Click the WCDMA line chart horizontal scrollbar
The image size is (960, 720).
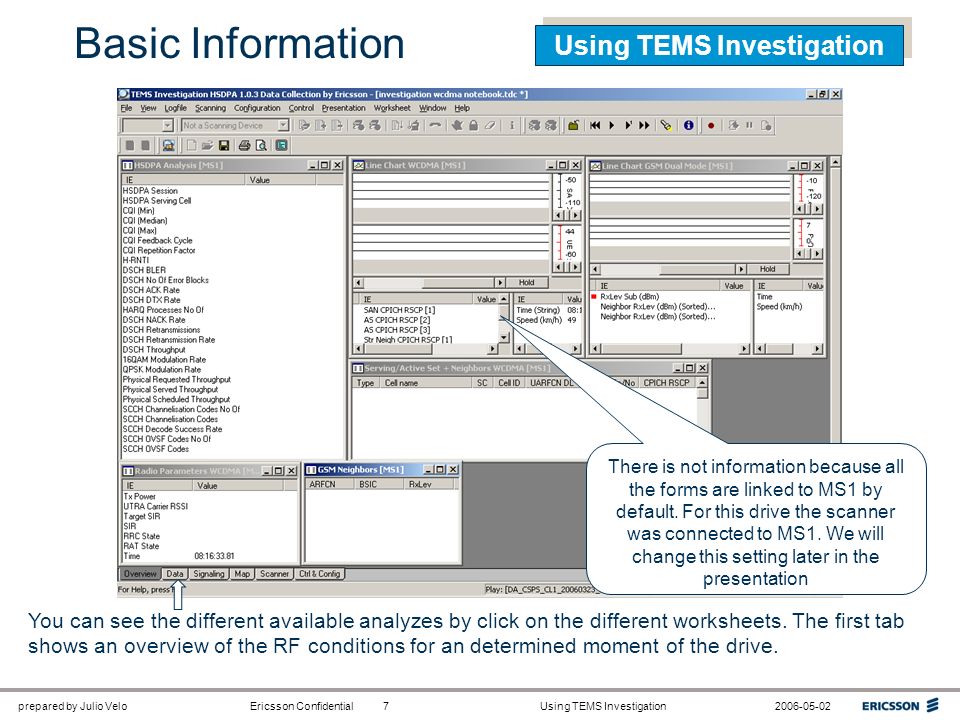[x=429, y=283]
